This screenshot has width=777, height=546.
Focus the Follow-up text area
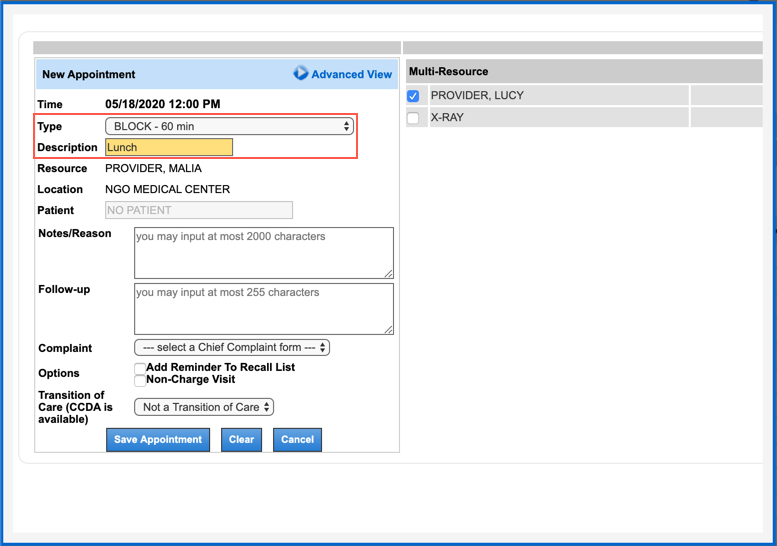[x=263, y=308]
